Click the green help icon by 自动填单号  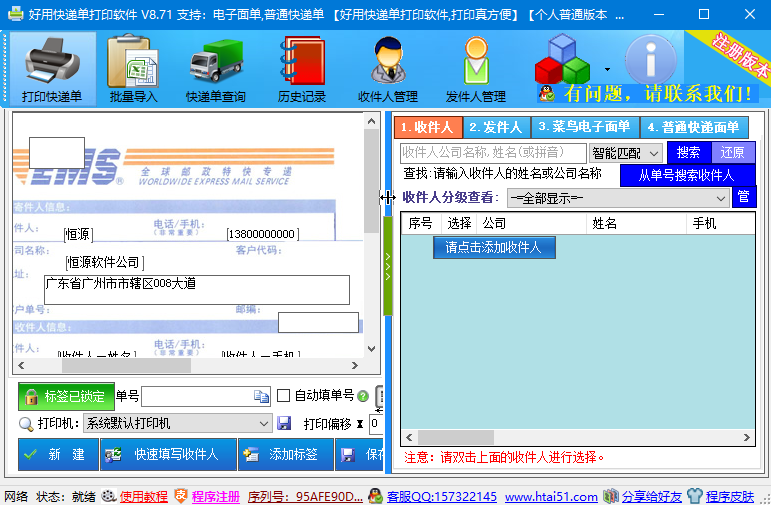coord(363,396)
